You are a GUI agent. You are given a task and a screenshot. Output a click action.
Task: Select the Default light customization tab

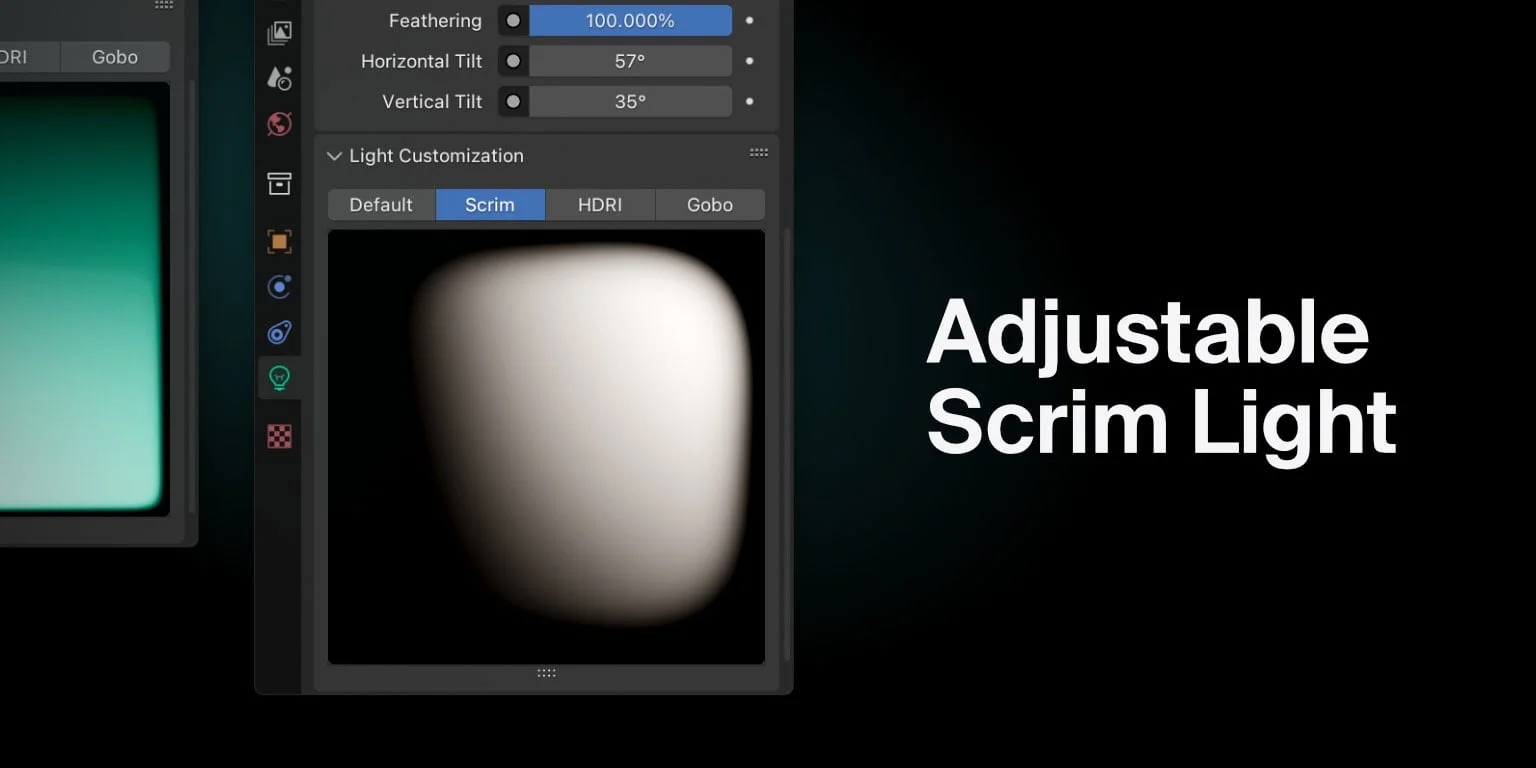pos(381,205)
